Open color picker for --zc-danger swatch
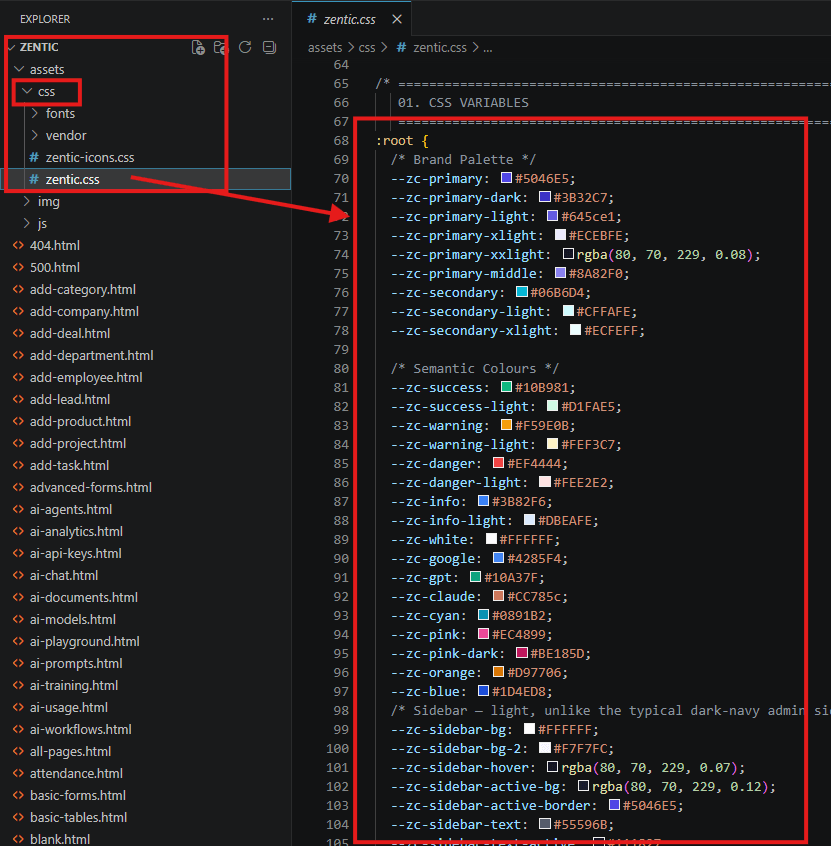Screen dimensions: 831x846 pos(499,463)
